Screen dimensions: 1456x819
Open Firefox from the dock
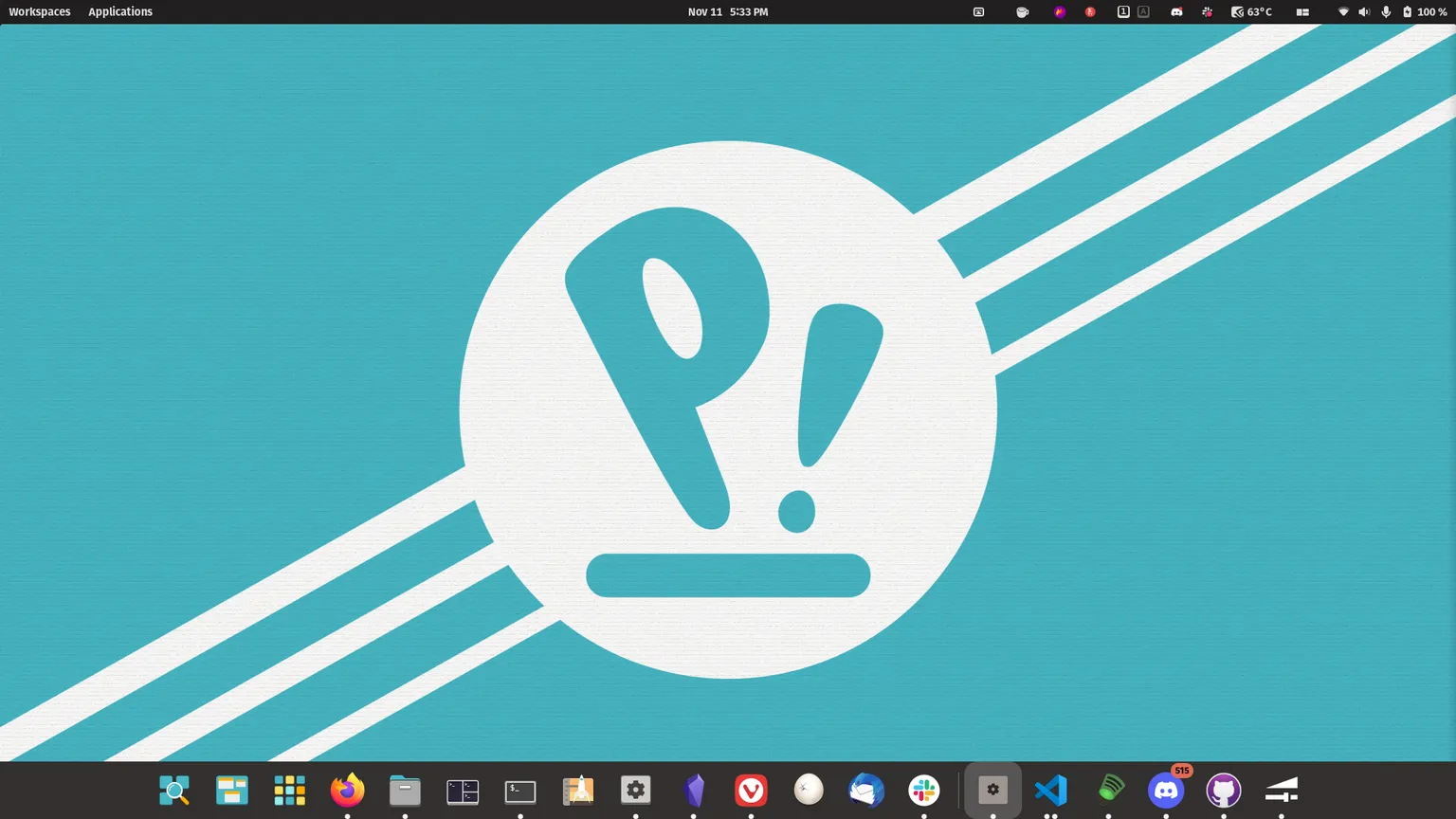click(x=347, y=790)
